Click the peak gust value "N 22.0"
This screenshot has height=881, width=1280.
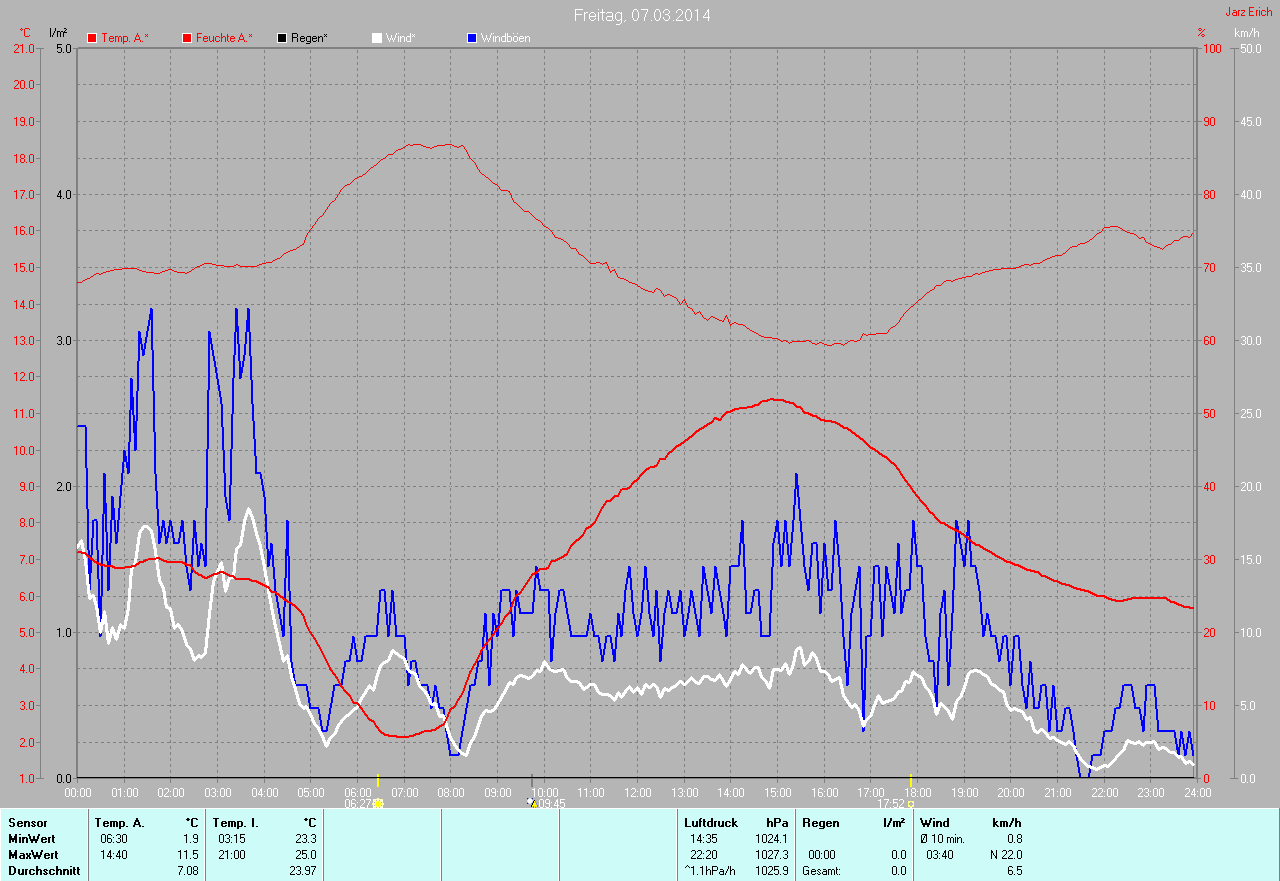1004,855
